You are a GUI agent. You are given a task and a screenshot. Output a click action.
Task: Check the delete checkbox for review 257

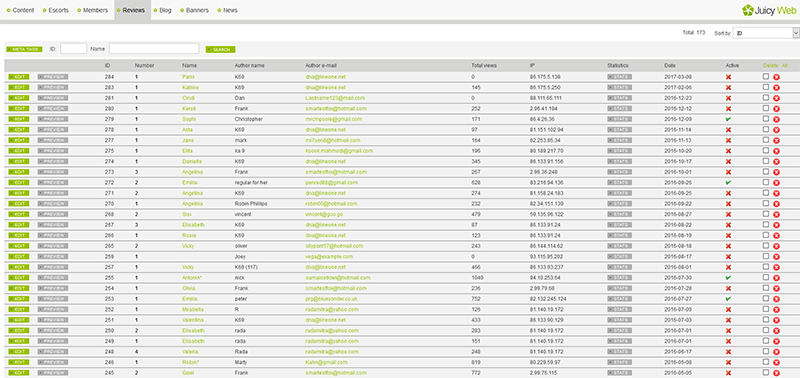pyautogui.click(x=766, y=267)
